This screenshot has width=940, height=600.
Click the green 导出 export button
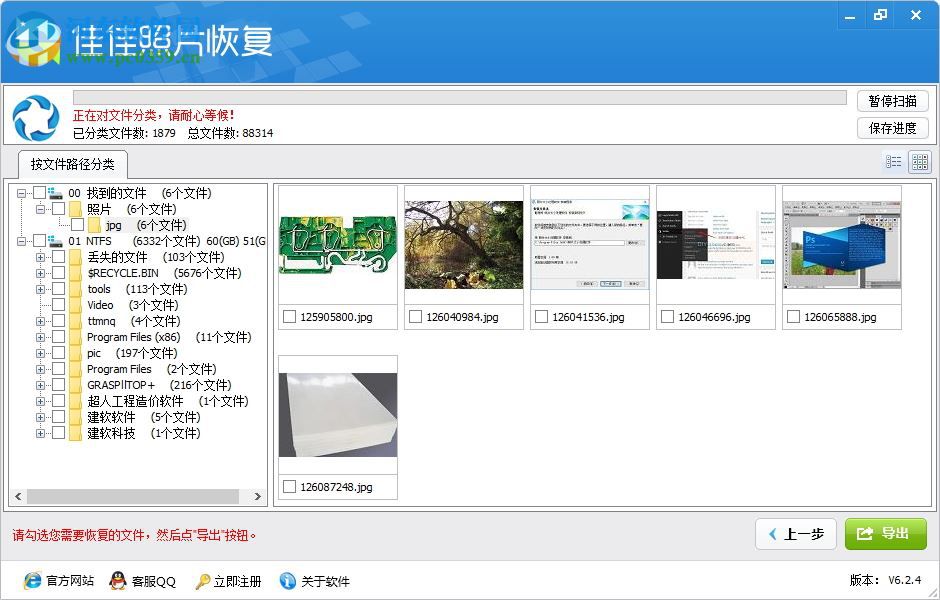(885, 534)
